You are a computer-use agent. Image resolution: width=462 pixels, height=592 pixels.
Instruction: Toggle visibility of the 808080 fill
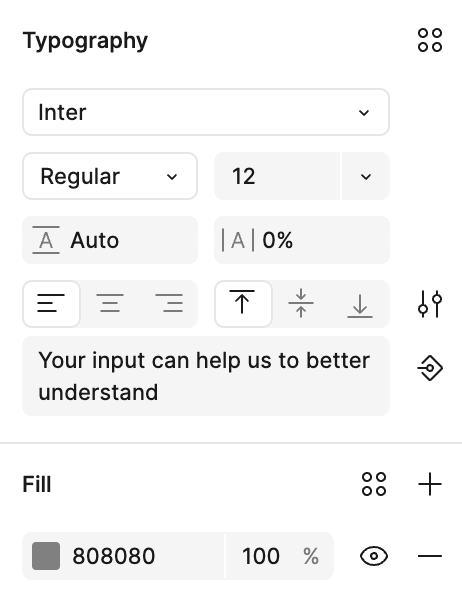(374, 556)
